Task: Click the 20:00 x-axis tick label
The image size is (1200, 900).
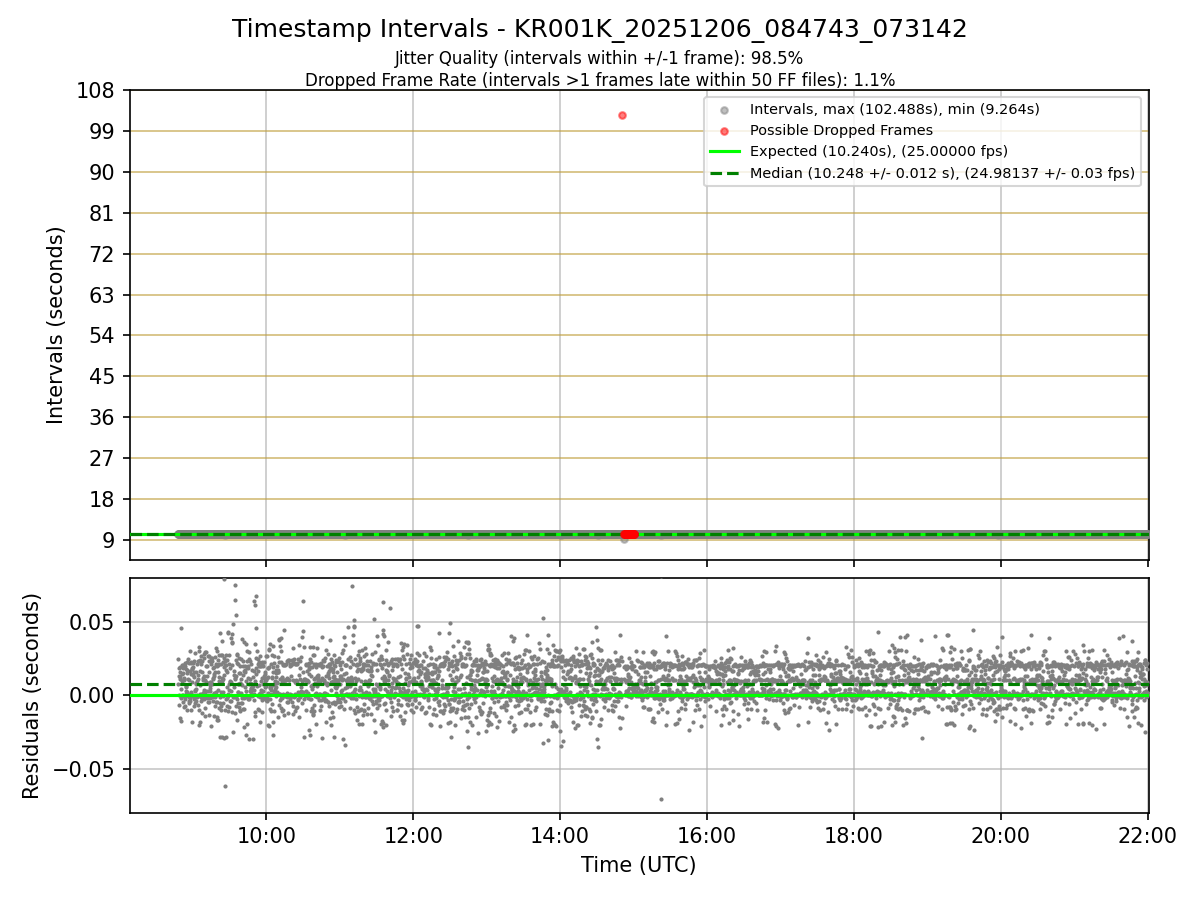Action: point(1001,836)
